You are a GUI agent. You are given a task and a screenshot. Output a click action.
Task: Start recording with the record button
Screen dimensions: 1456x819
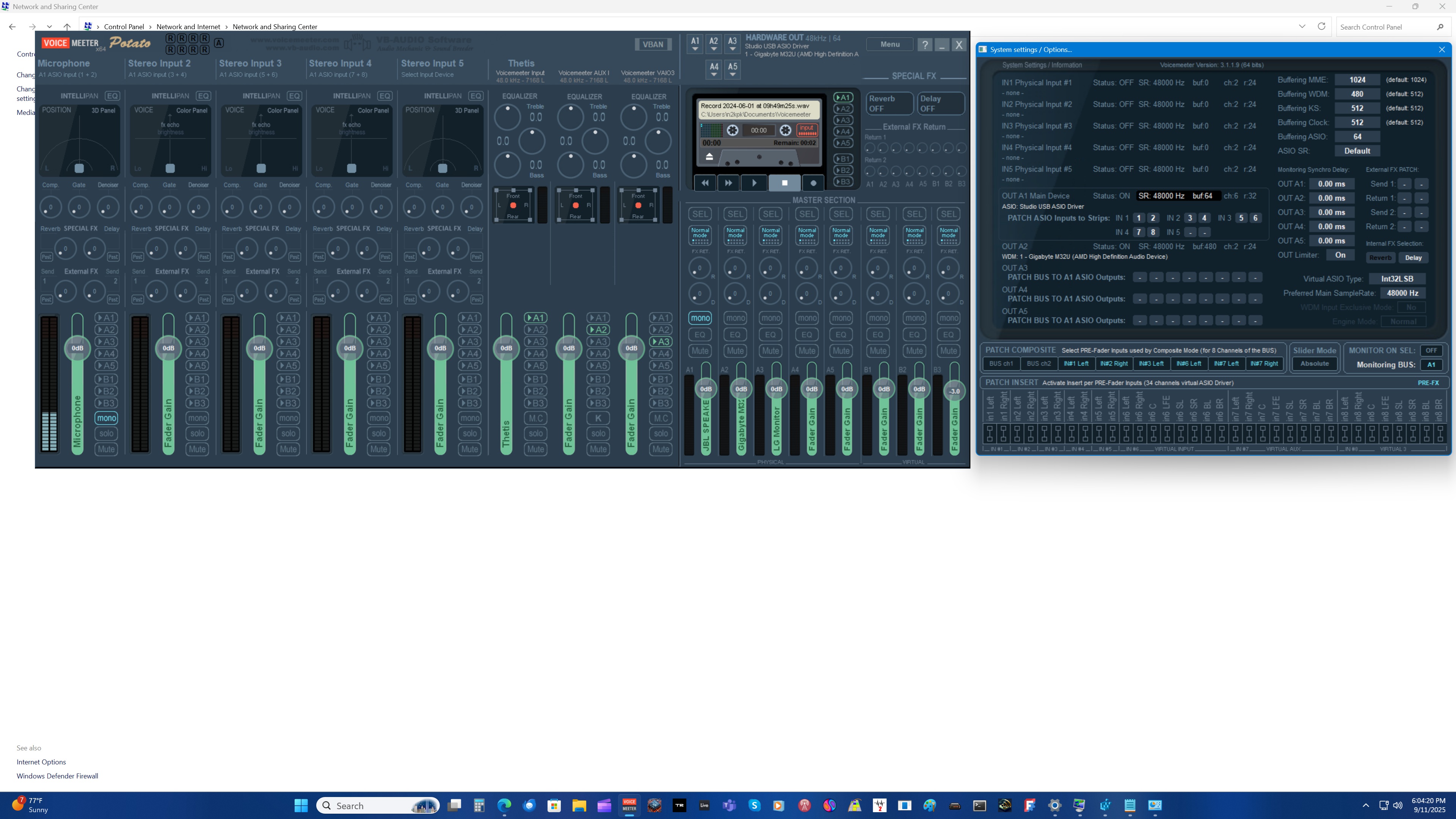pos(813,182)
